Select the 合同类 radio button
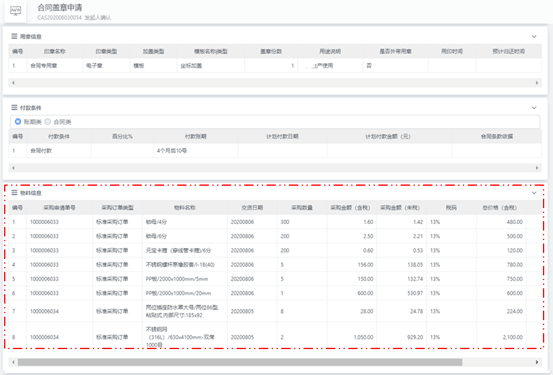The height and width of the screenshot is (375, 553). pyautogui.click(x=48, y=122)
